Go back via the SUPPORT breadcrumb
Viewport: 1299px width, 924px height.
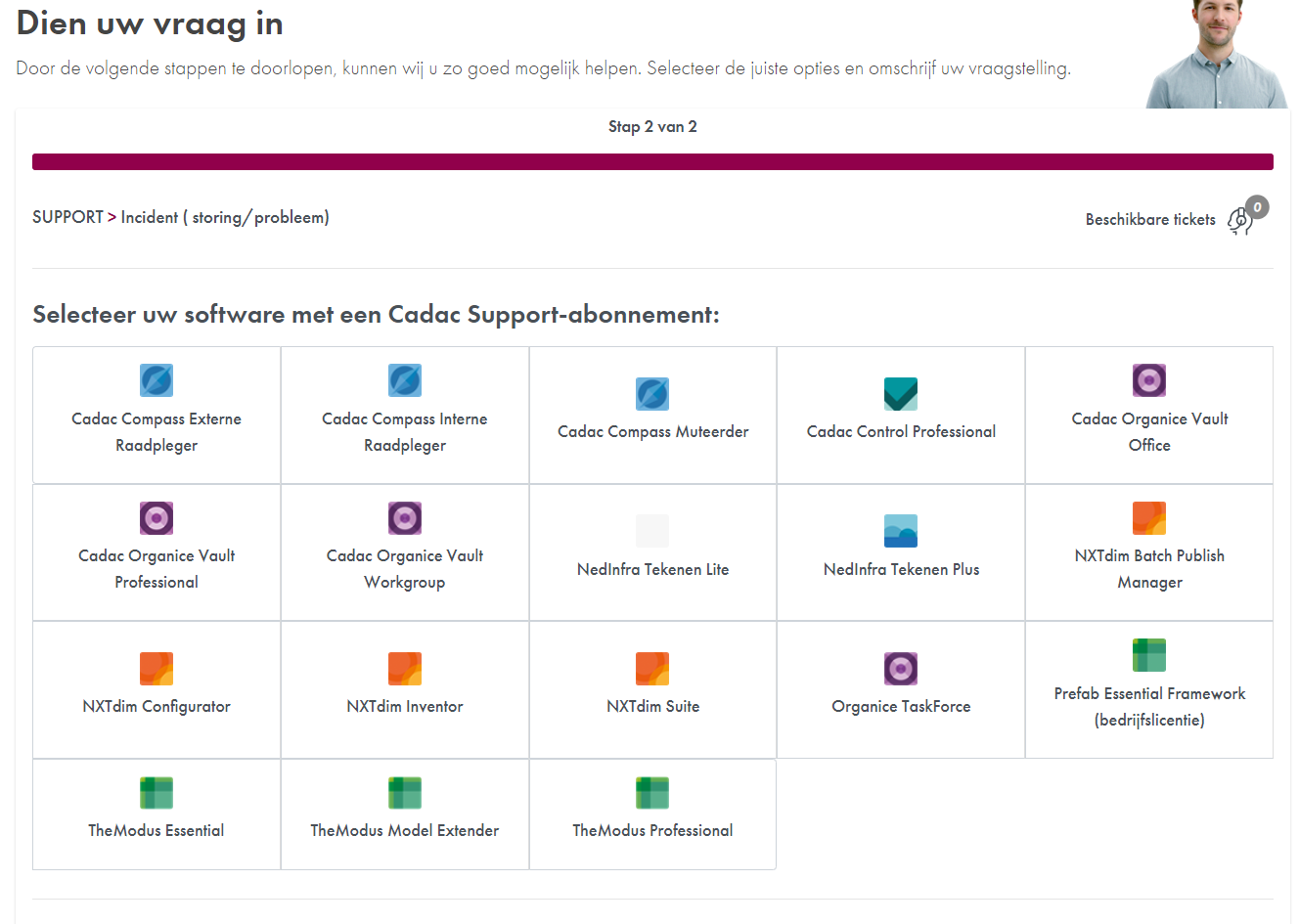coord(67,217)
